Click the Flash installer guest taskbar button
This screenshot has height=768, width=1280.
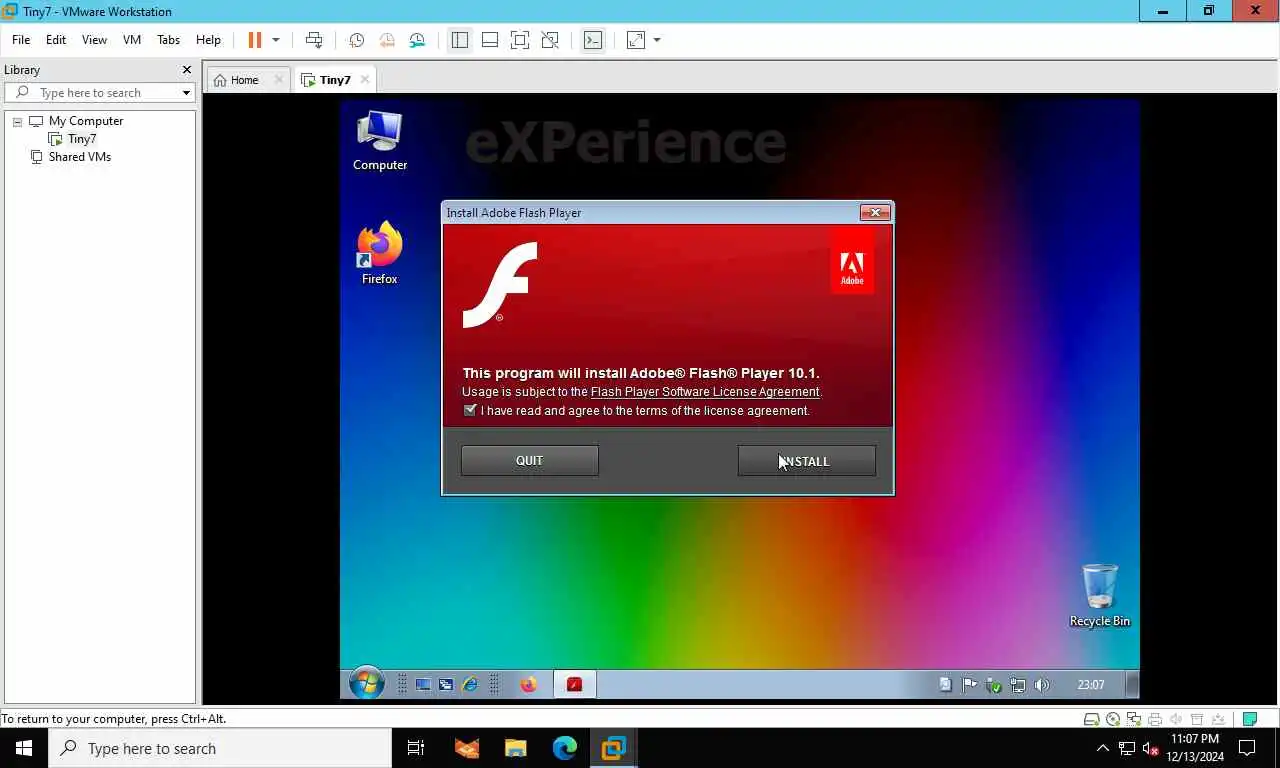pyautogui.click(x=574, y=685)
